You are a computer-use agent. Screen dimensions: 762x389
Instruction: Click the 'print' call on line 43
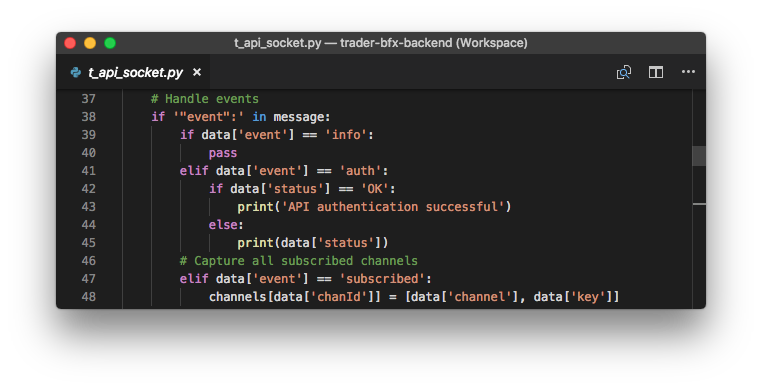[x=255, y=207]
